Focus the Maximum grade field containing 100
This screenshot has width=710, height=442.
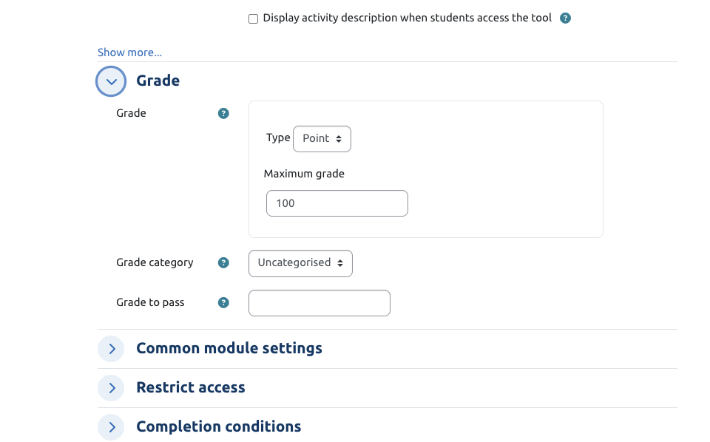tap(337, 203)
